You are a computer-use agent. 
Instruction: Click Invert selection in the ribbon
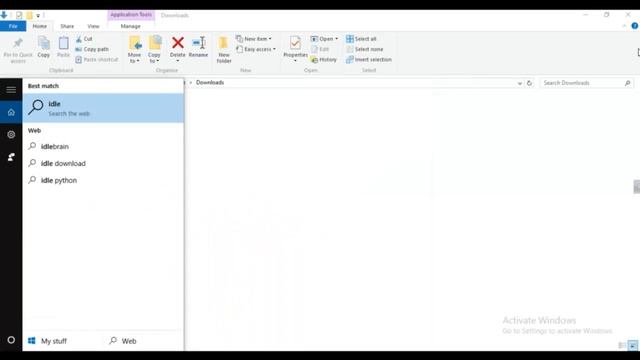369,60
